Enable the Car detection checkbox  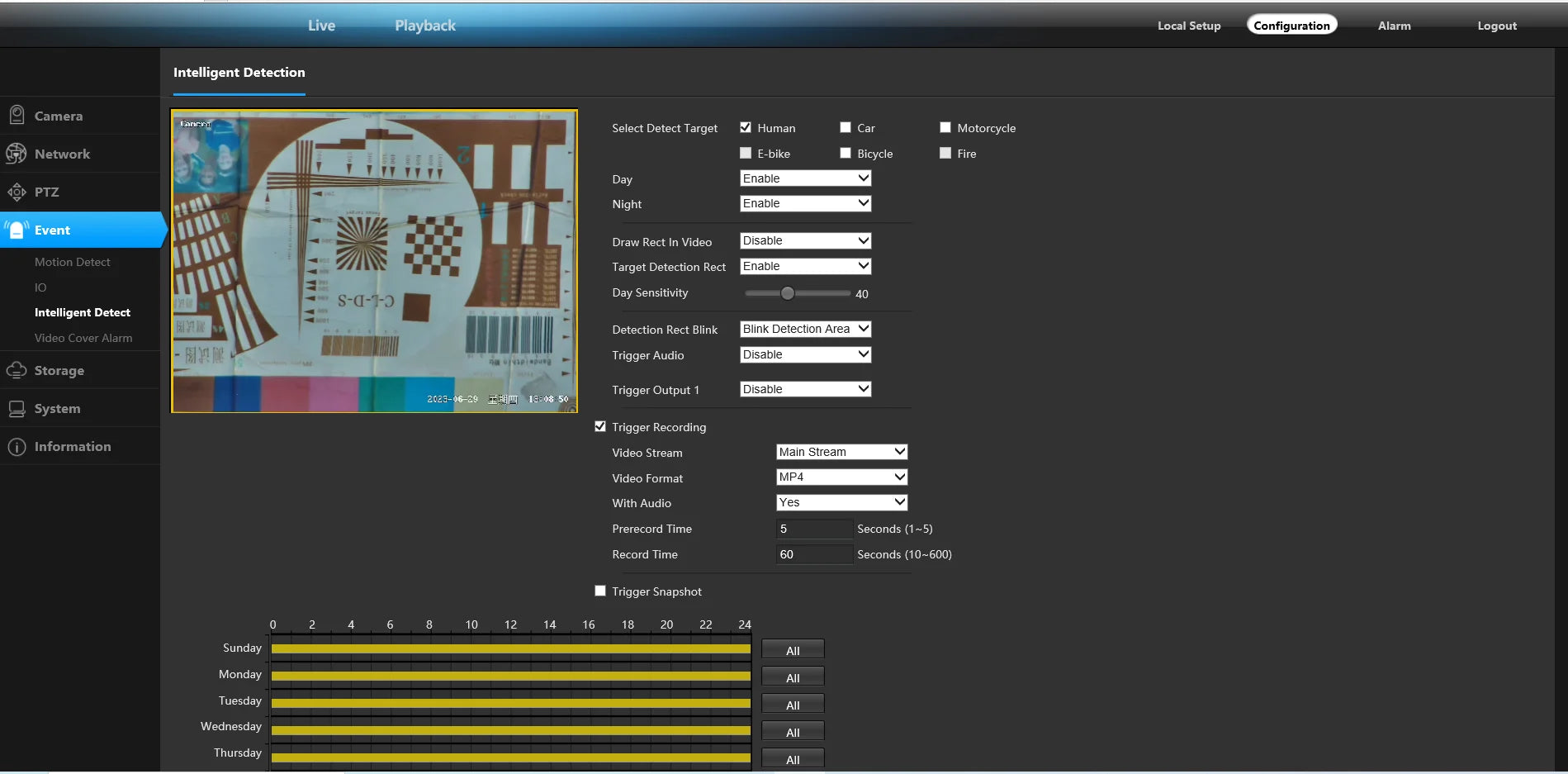click(x=846, y=127)
